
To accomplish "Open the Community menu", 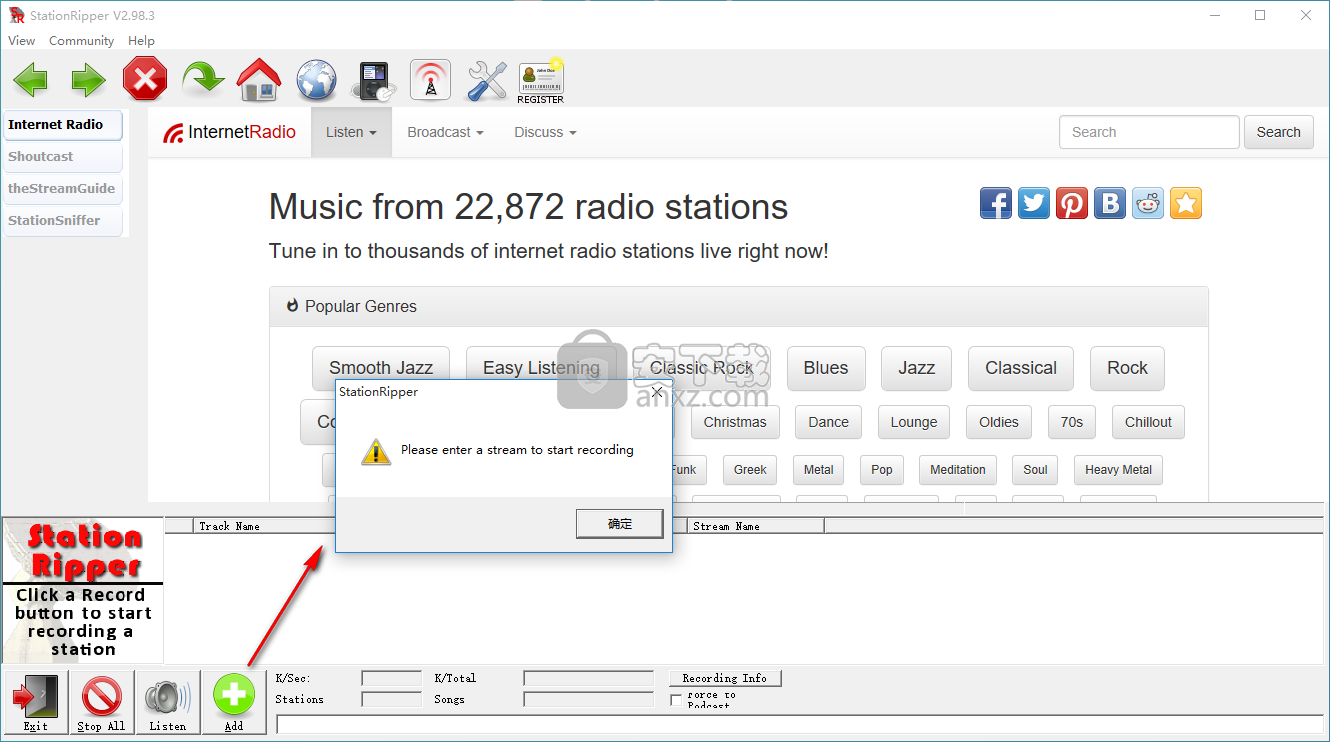I will (81, 41).
